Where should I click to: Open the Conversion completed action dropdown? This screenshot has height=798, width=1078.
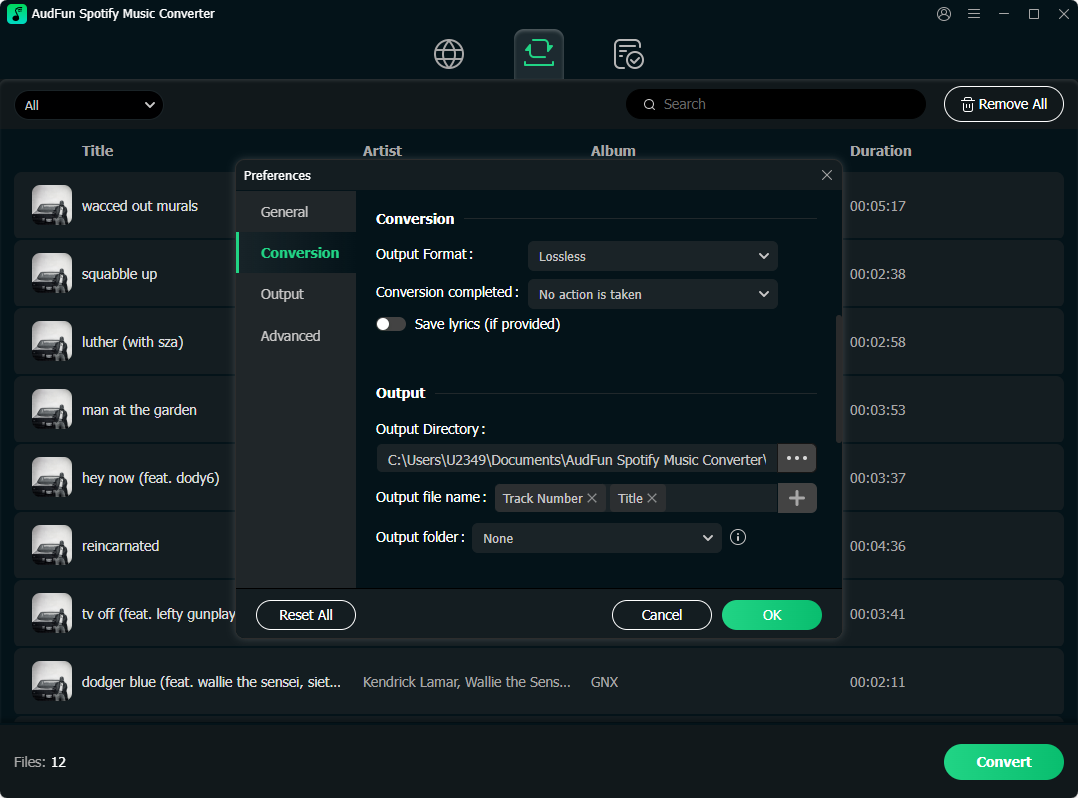point(652,294)
